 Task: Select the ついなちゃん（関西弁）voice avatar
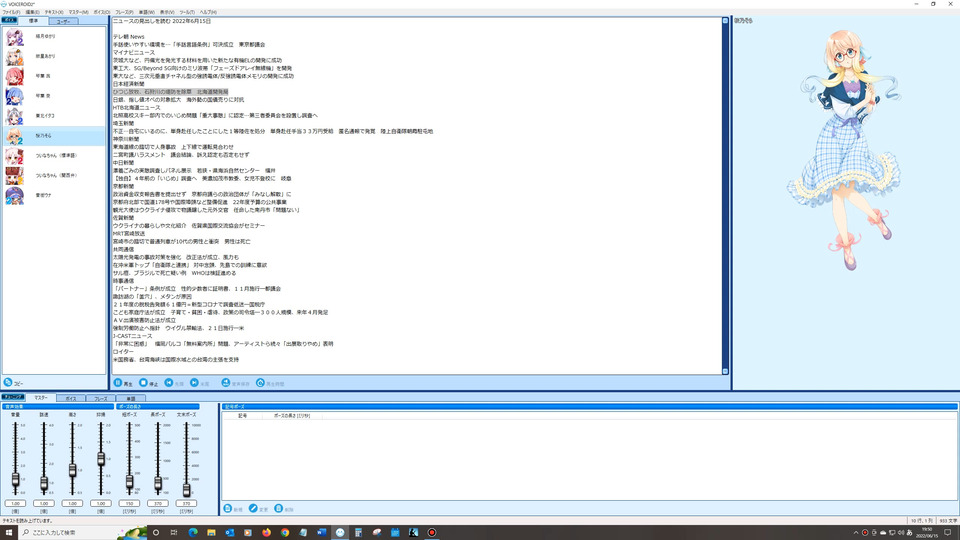[14, 176]
